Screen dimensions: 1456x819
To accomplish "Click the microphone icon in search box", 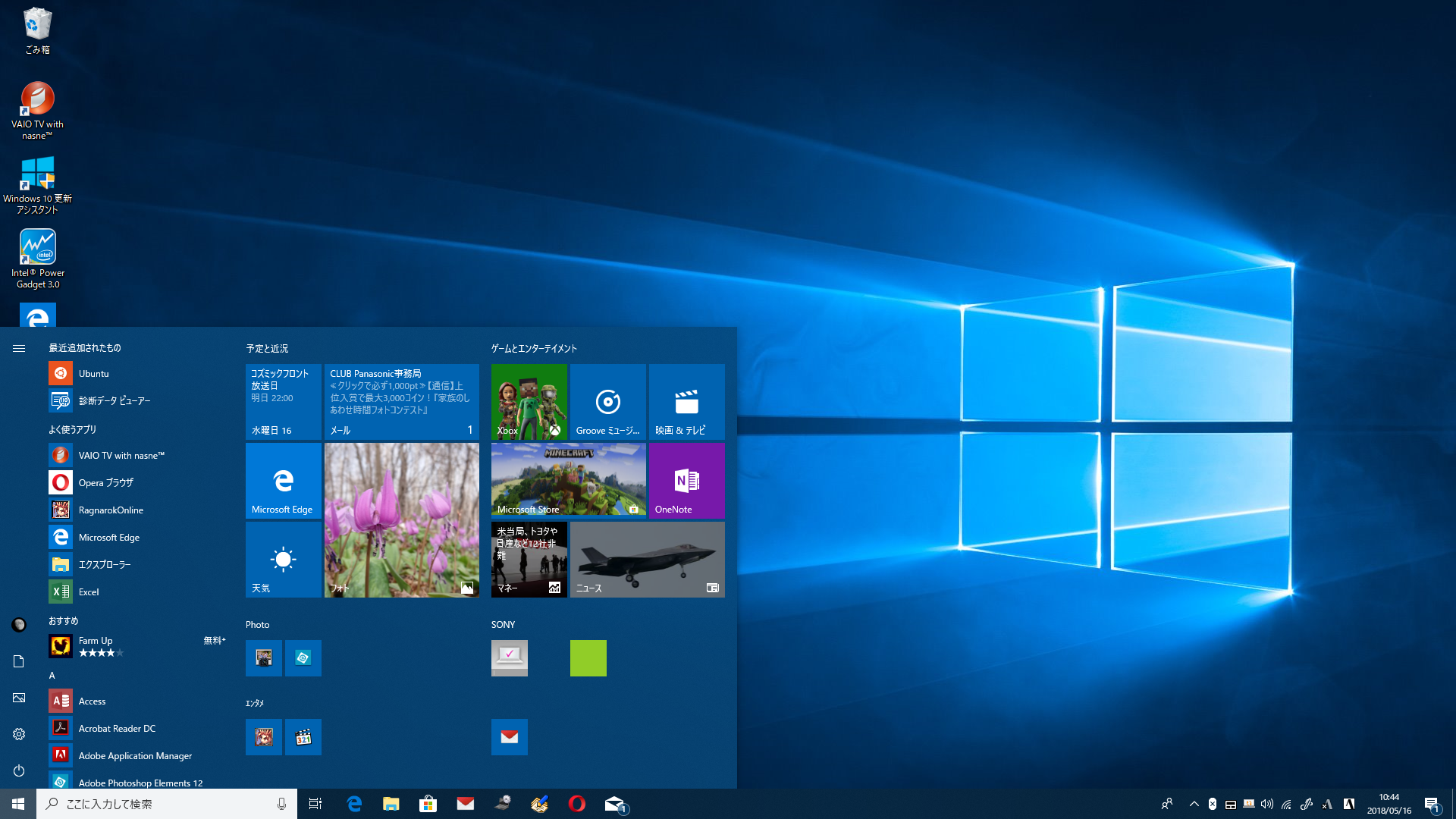I will 281,804.
